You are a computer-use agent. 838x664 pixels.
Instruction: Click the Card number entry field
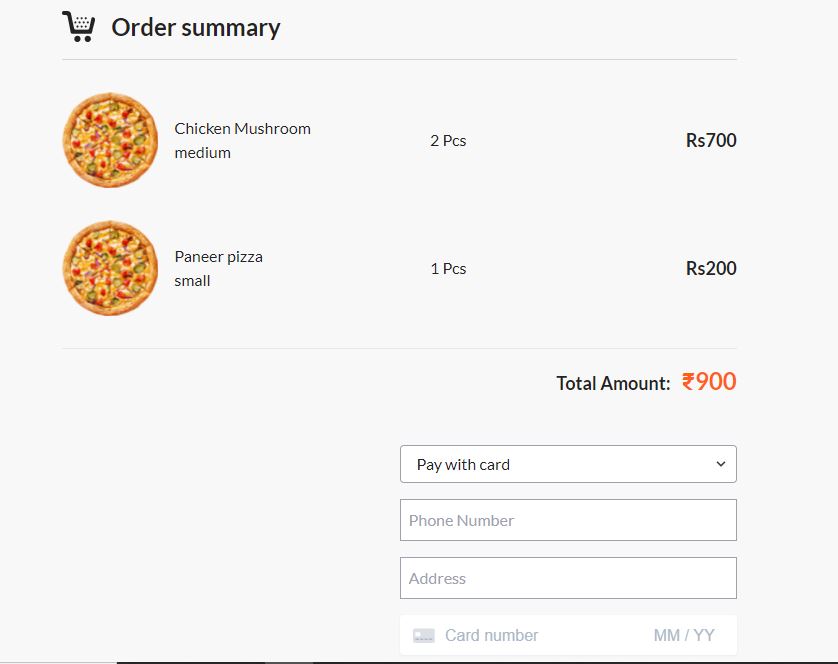point(520,635)
